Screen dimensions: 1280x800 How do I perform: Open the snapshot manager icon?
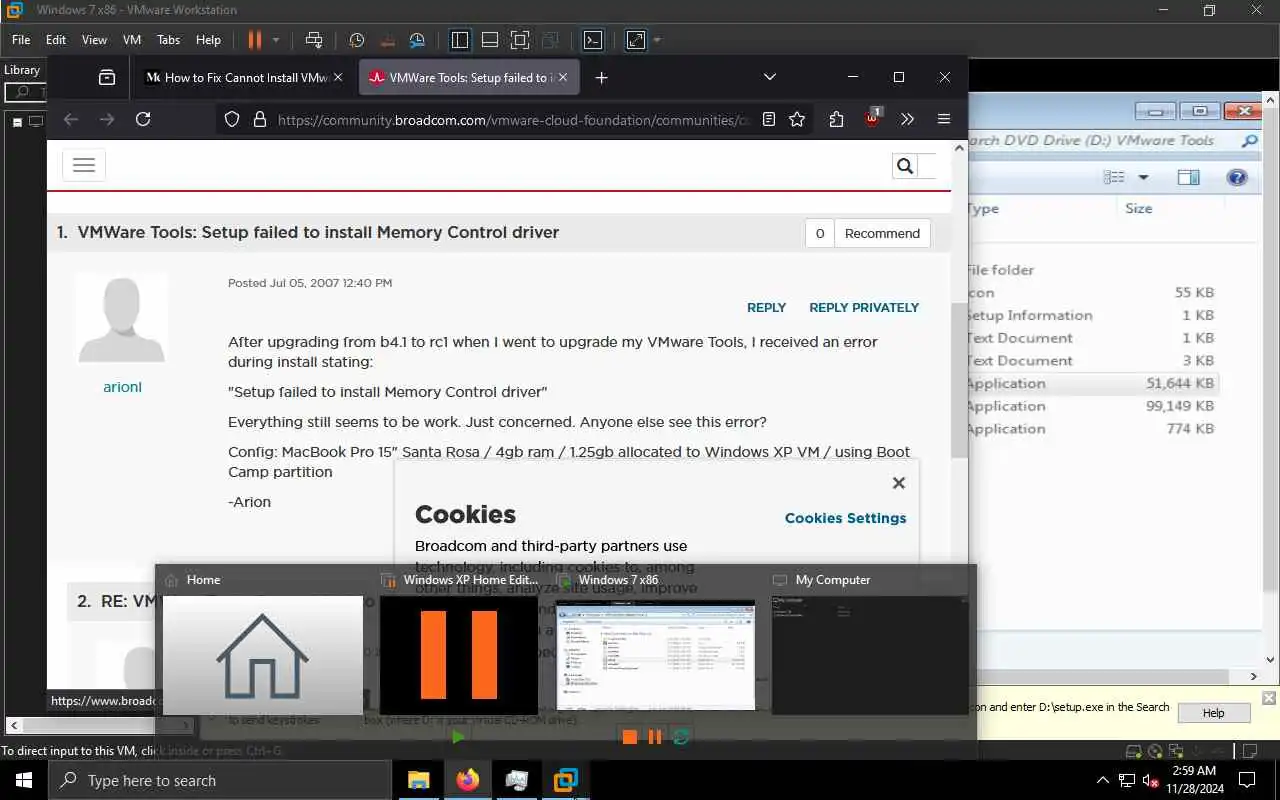(x=418, y=40)
